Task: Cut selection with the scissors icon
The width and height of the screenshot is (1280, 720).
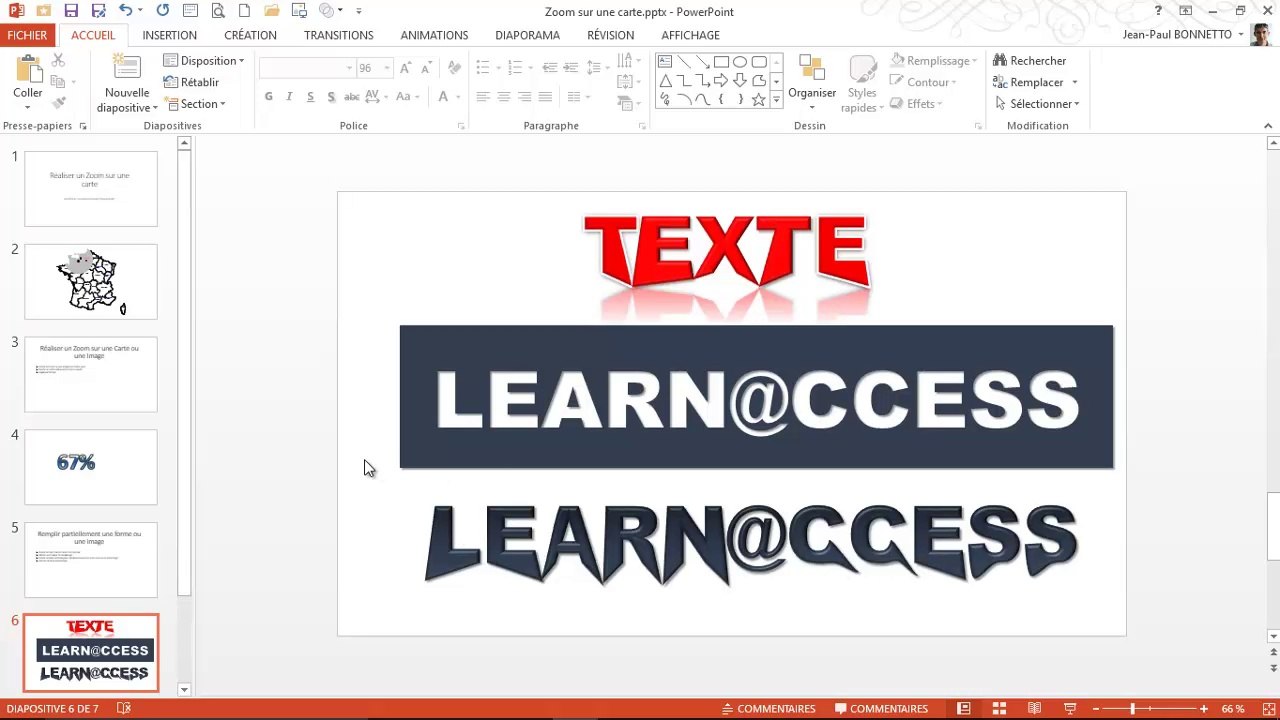Action: tap(58, 61)
